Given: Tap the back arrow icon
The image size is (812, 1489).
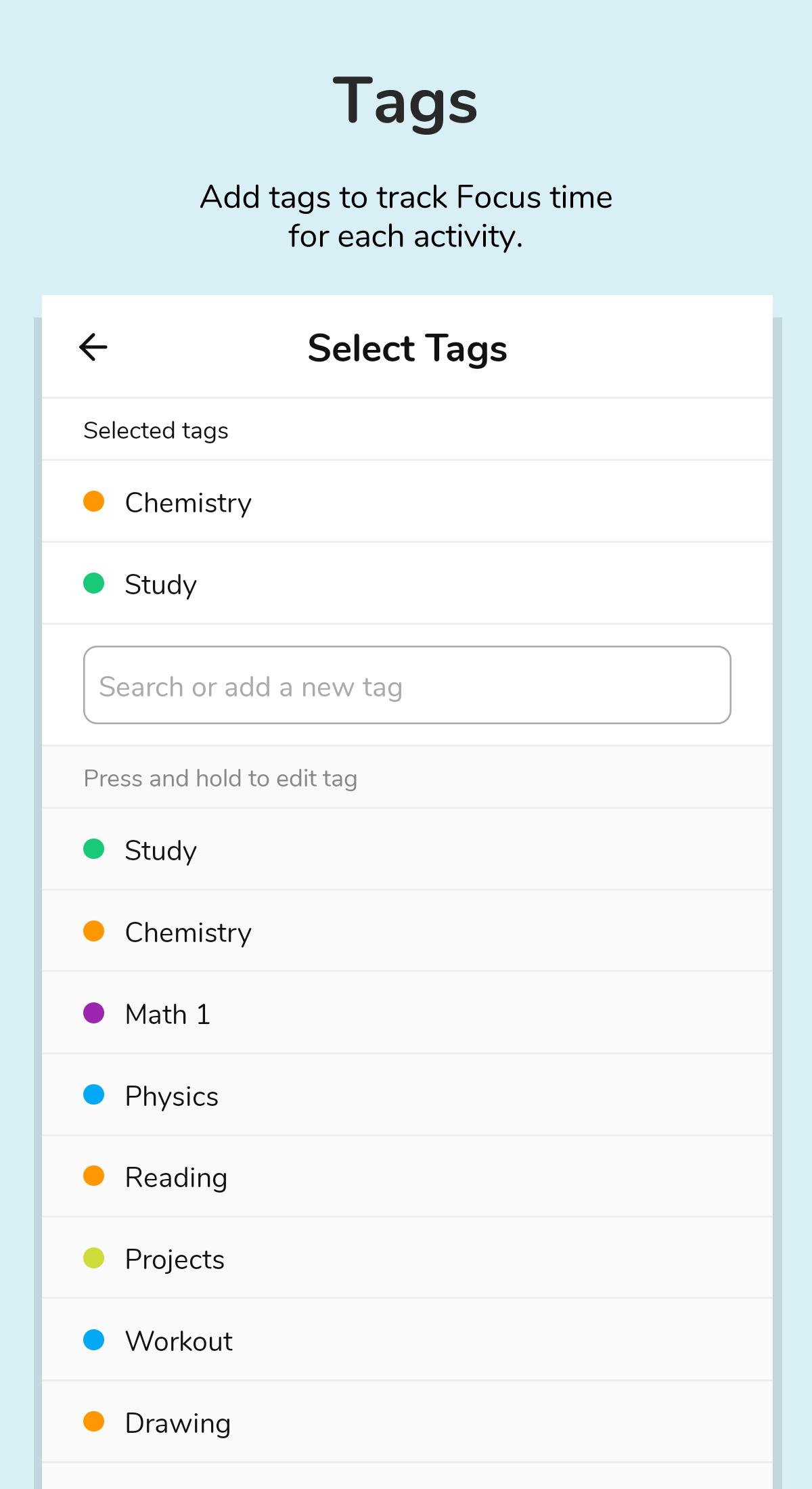Looking at the screenshot, I should pos(93,347).
